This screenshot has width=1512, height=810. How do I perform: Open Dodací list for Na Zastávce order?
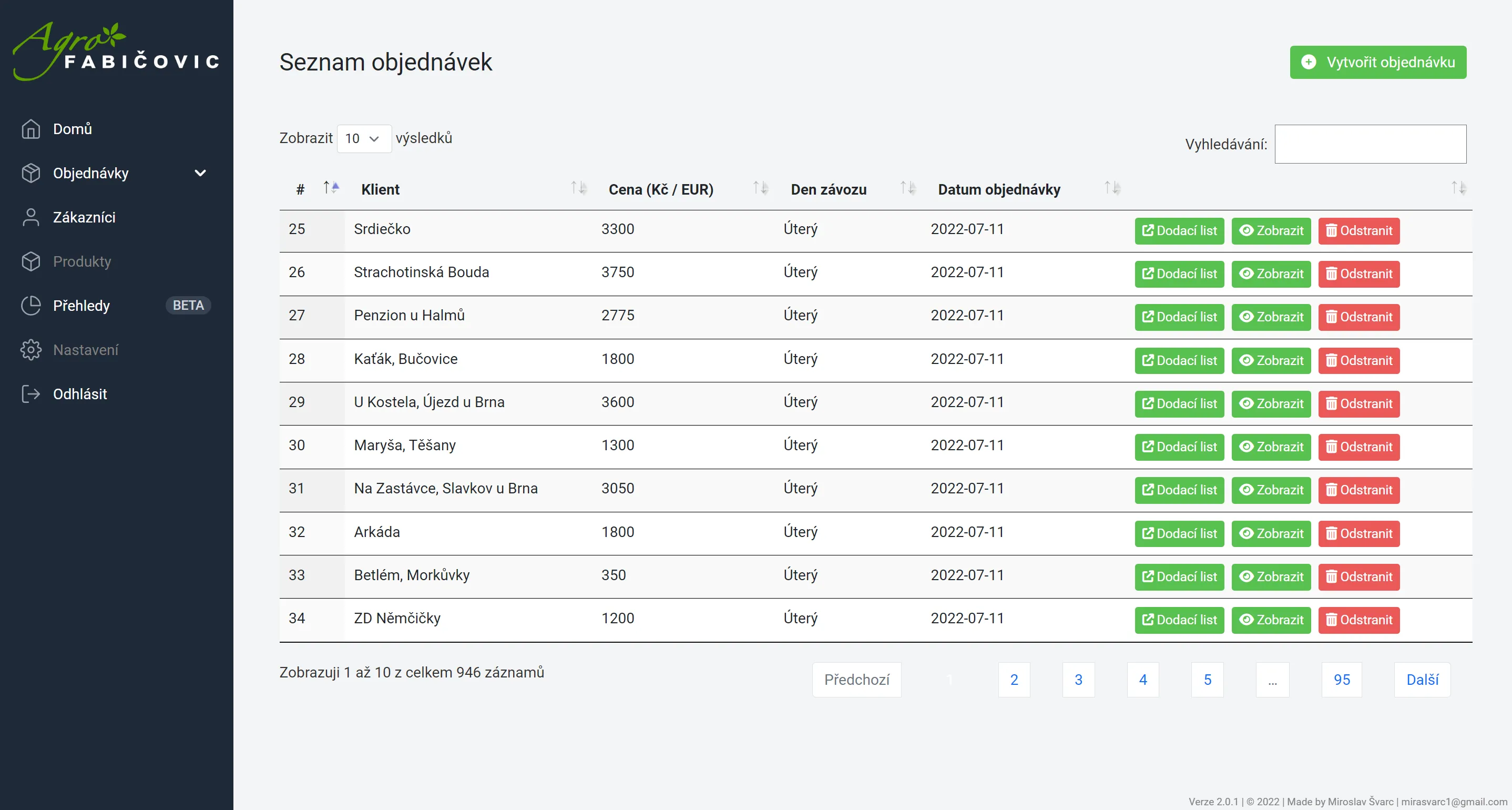tap(1179, 490)
